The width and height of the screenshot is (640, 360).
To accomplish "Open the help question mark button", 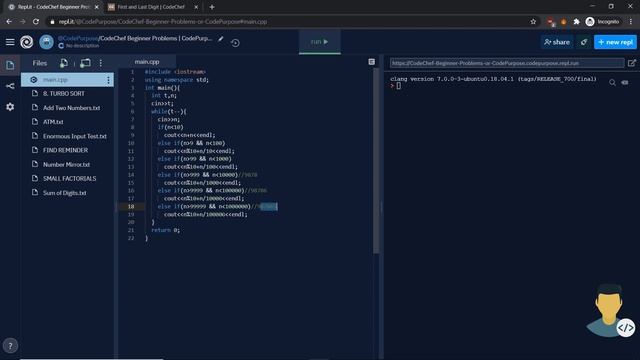I will [10, 346].
